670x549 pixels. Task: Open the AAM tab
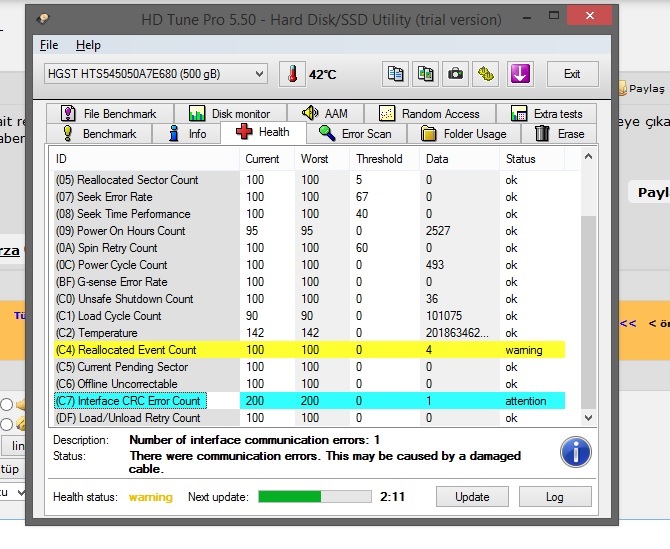point(325,114)
